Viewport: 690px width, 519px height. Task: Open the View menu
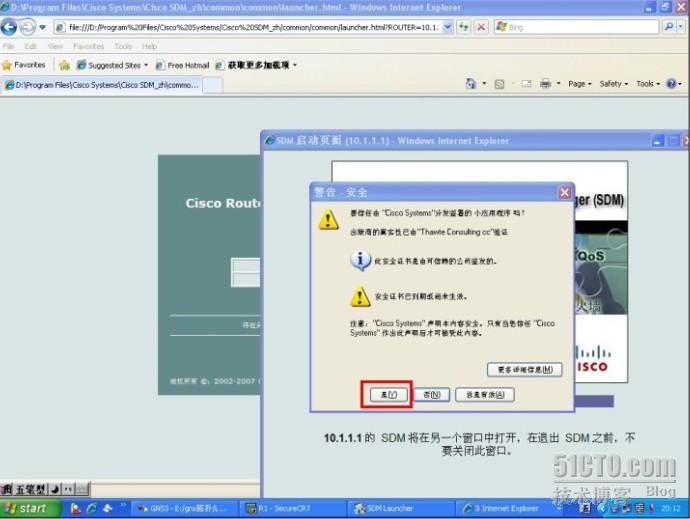coord(55,46)
